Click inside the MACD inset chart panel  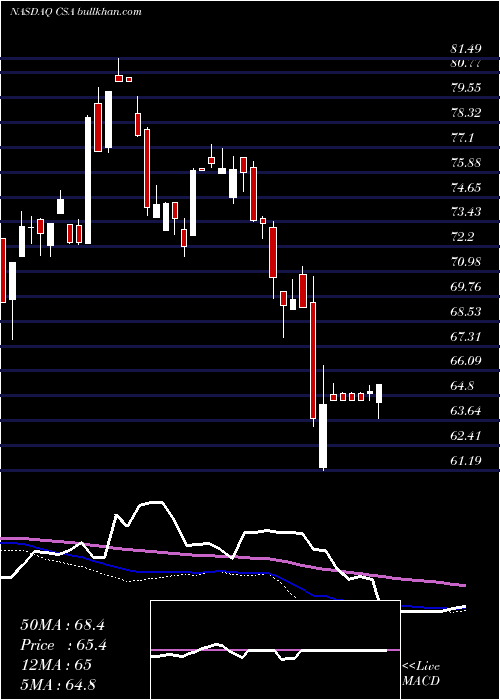pos(275,650)
